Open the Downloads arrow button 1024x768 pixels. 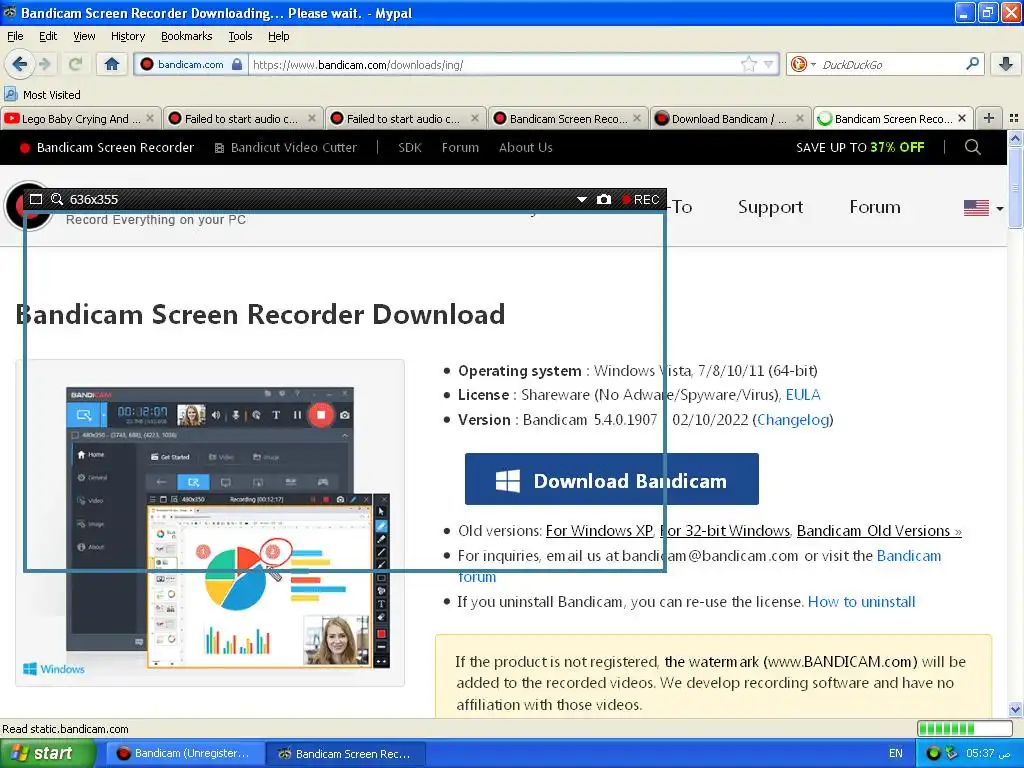[1006, 64]
